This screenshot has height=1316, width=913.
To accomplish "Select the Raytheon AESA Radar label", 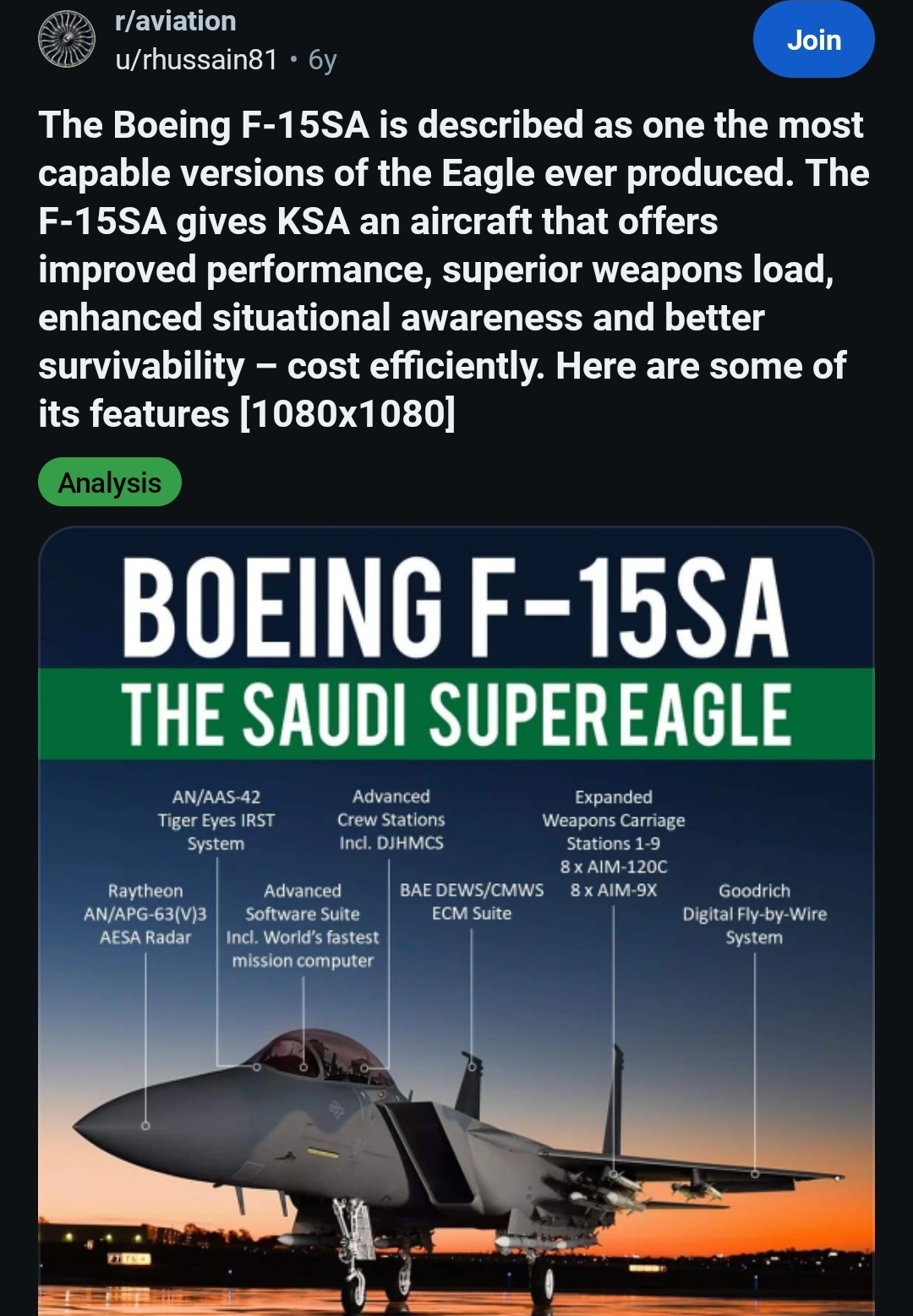I will tap(145, 914).
